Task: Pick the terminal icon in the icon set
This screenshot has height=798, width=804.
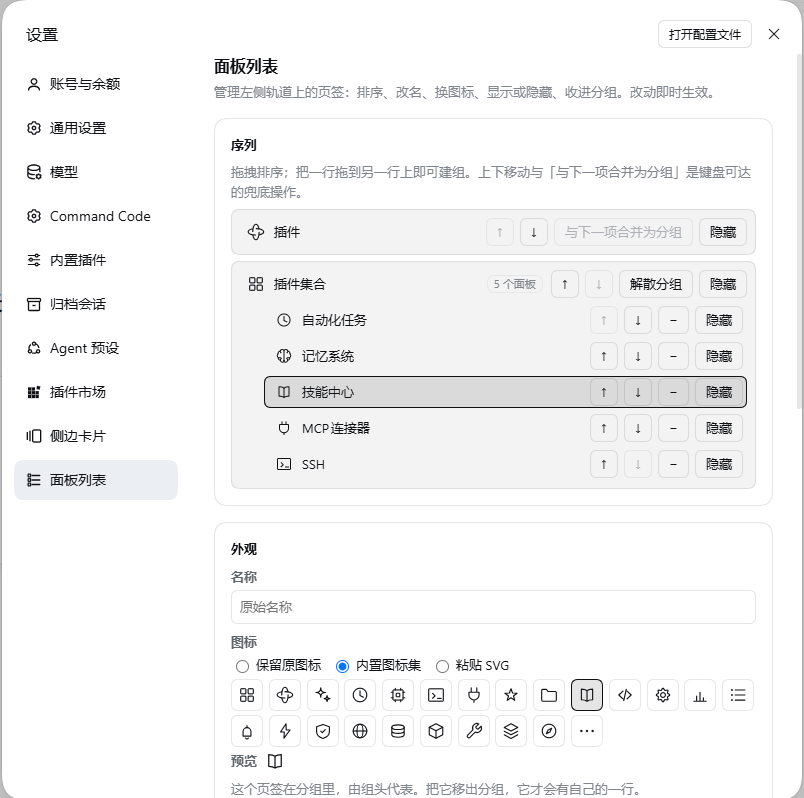Action: (436, 695)
